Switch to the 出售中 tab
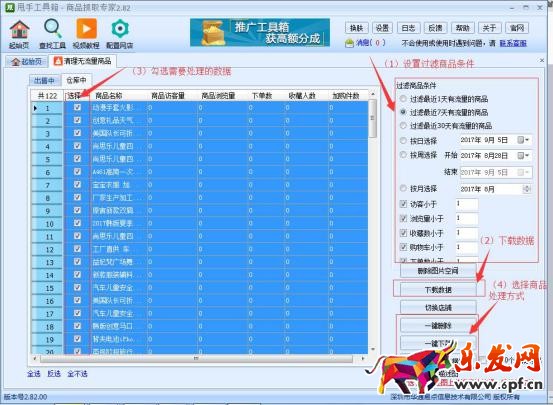 pyautogui.click(x=44, y=80)
